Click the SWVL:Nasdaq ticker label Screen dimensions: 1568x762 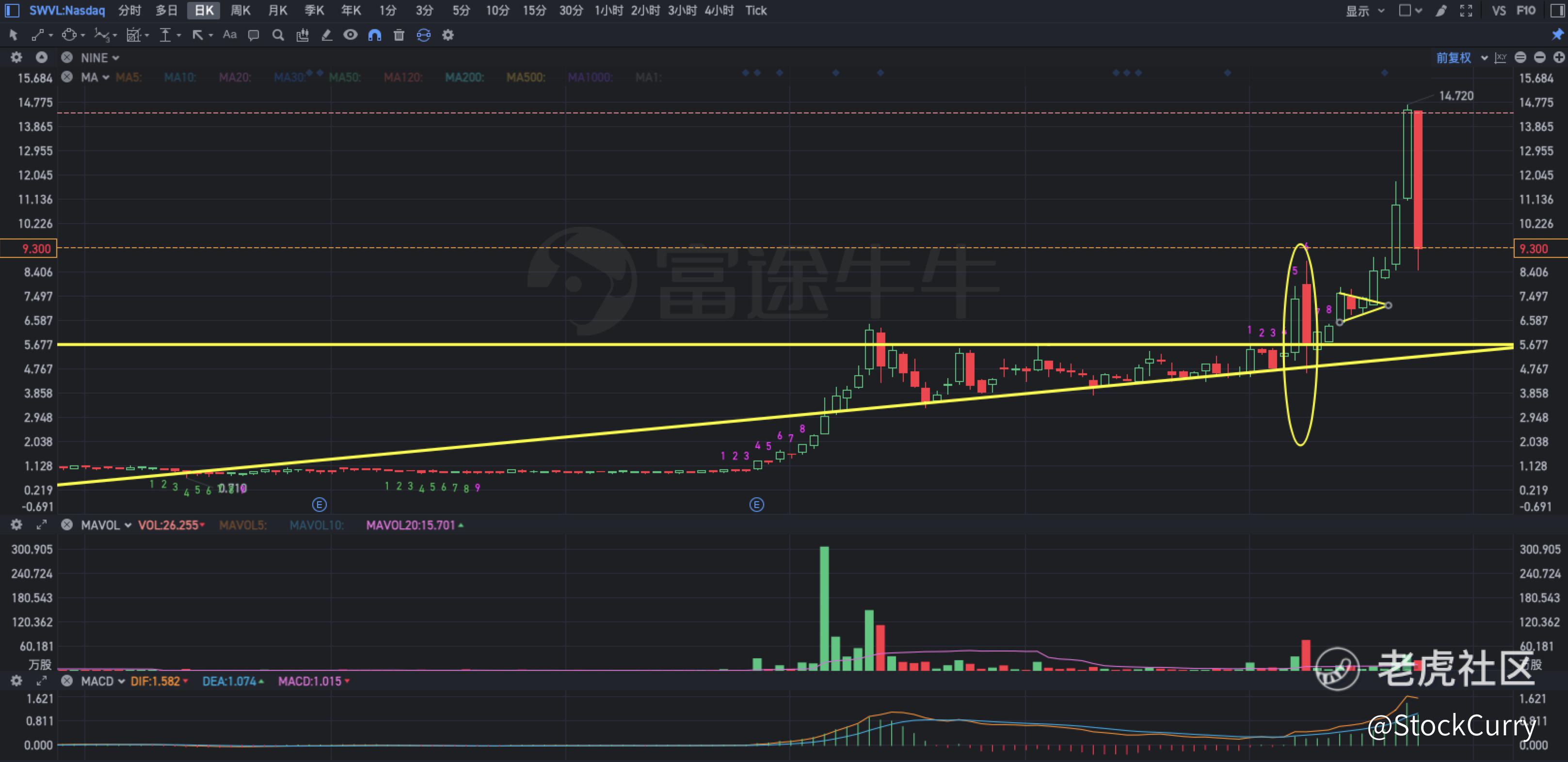tap(67, 10)
